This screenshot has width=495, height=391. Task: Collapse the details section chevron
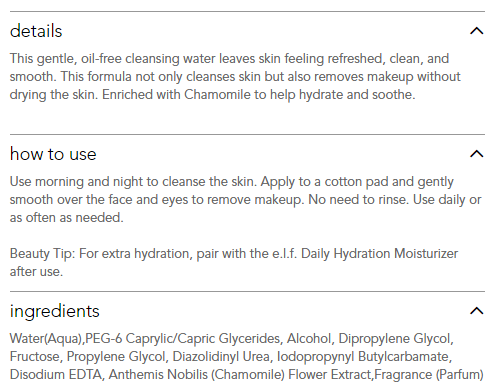[x=476, y=31]
